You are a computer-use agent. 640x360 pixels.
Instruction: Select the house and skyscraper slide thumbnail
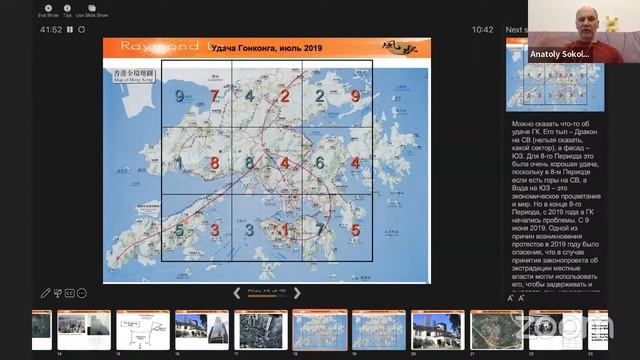coord(202,330)
